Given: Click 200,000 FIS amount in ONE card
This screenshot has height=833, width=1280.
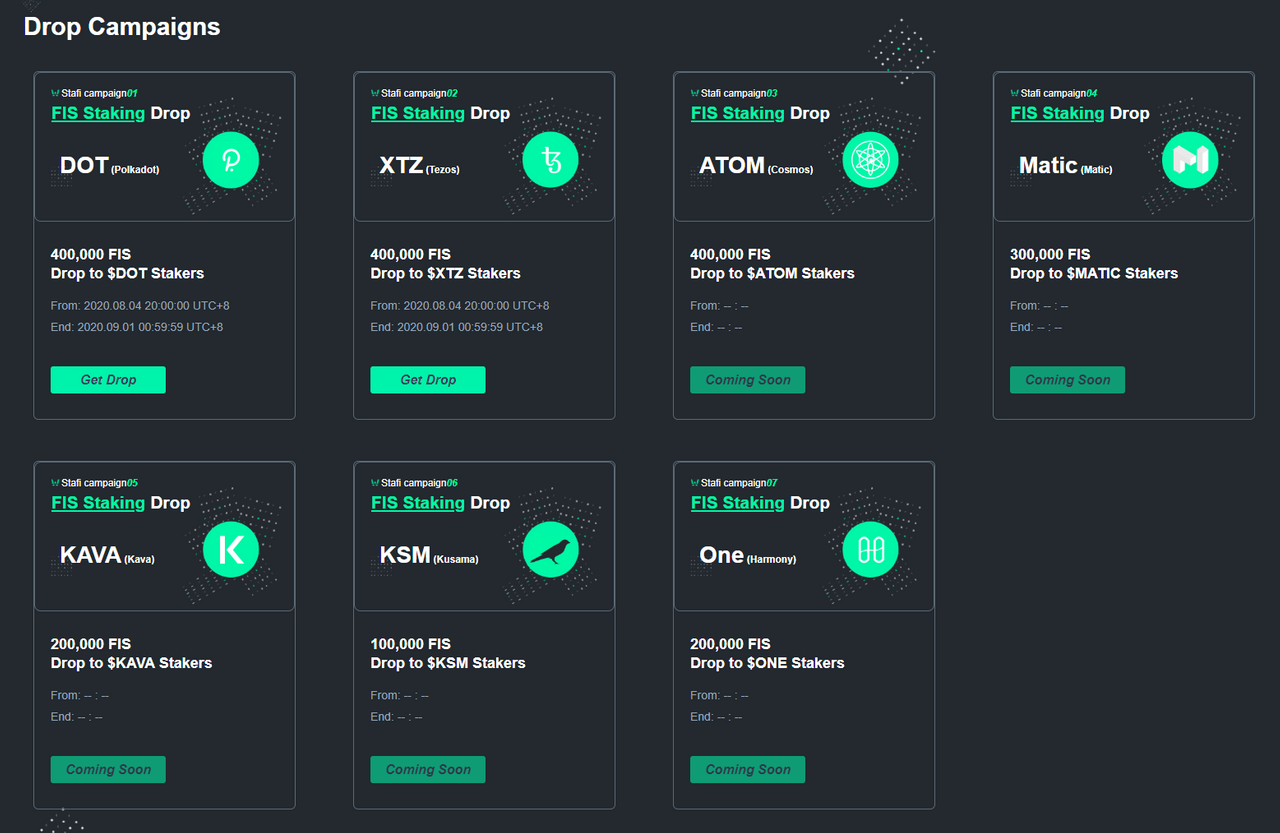Looking at the screenshot, I should tap(731, 644).
